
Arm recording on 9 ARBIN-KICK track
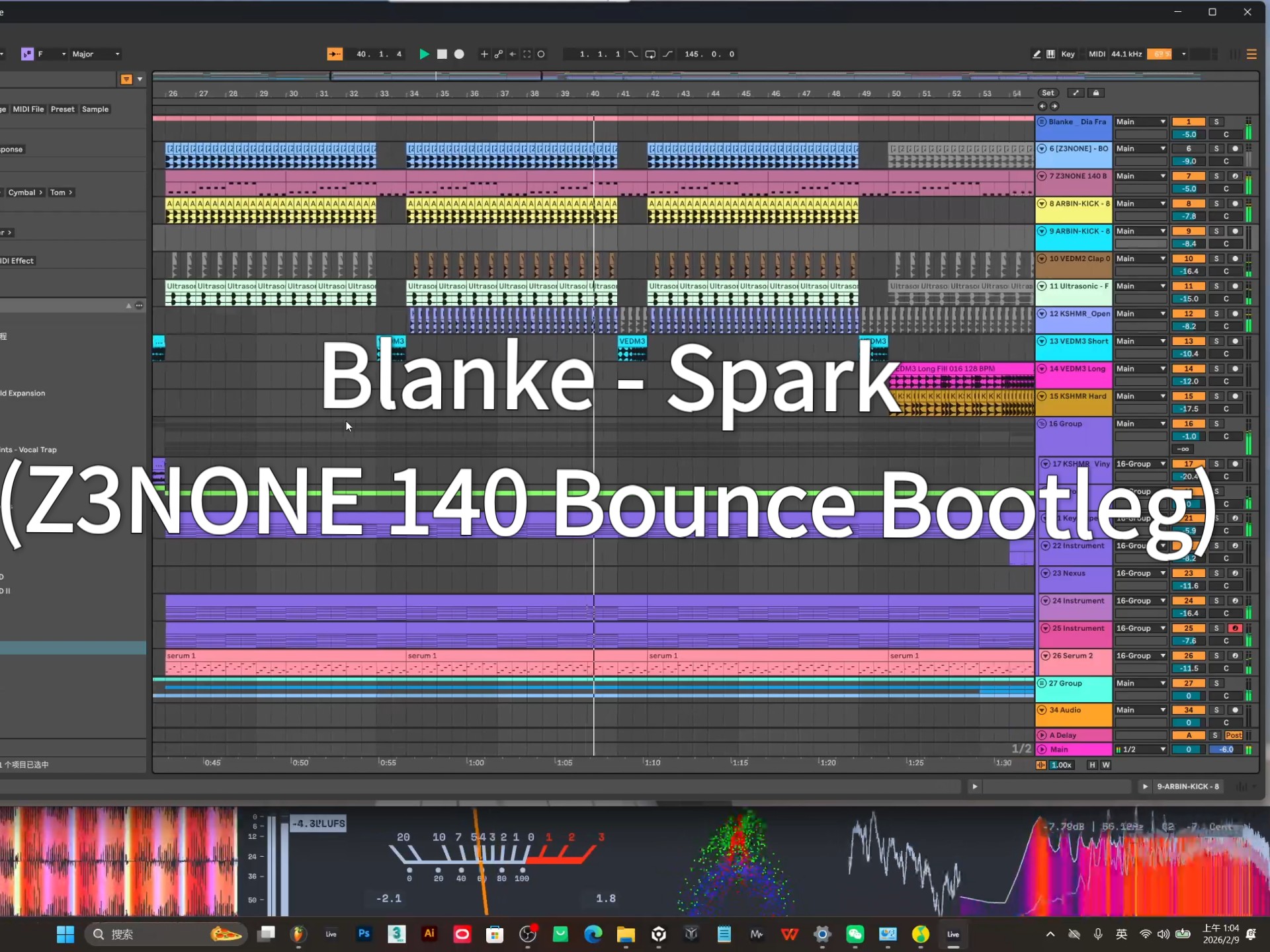click(1235, 231)
